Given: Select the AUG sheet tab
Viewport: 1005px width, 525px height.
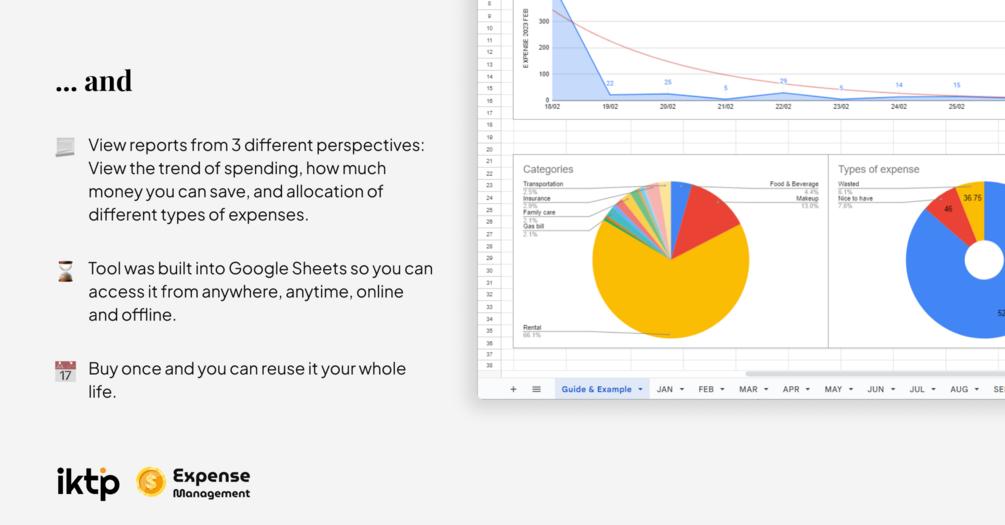Looking at the screenshot, I should click(959, 389).
